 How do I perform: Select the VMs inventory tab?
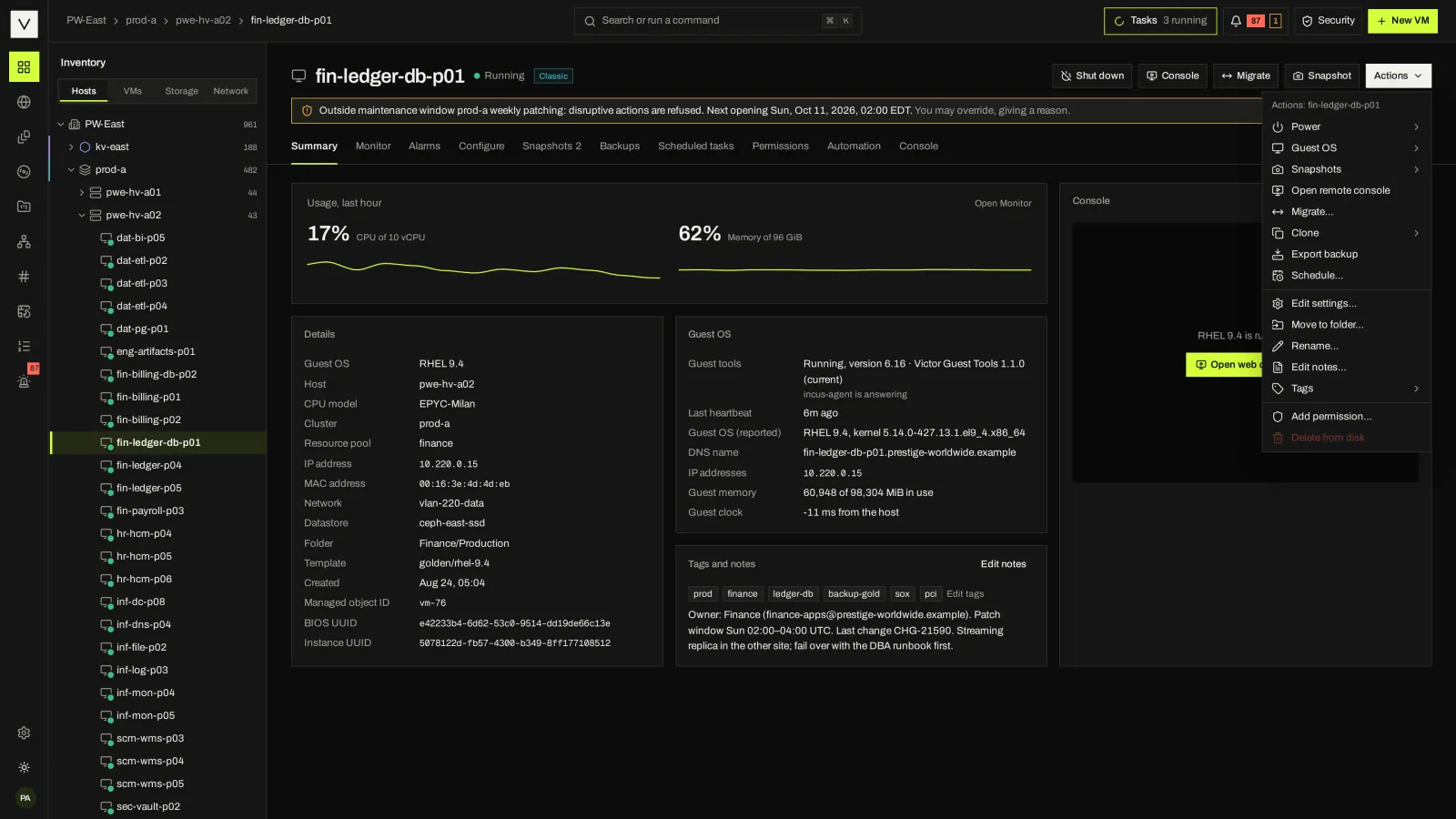click(133, 91)
